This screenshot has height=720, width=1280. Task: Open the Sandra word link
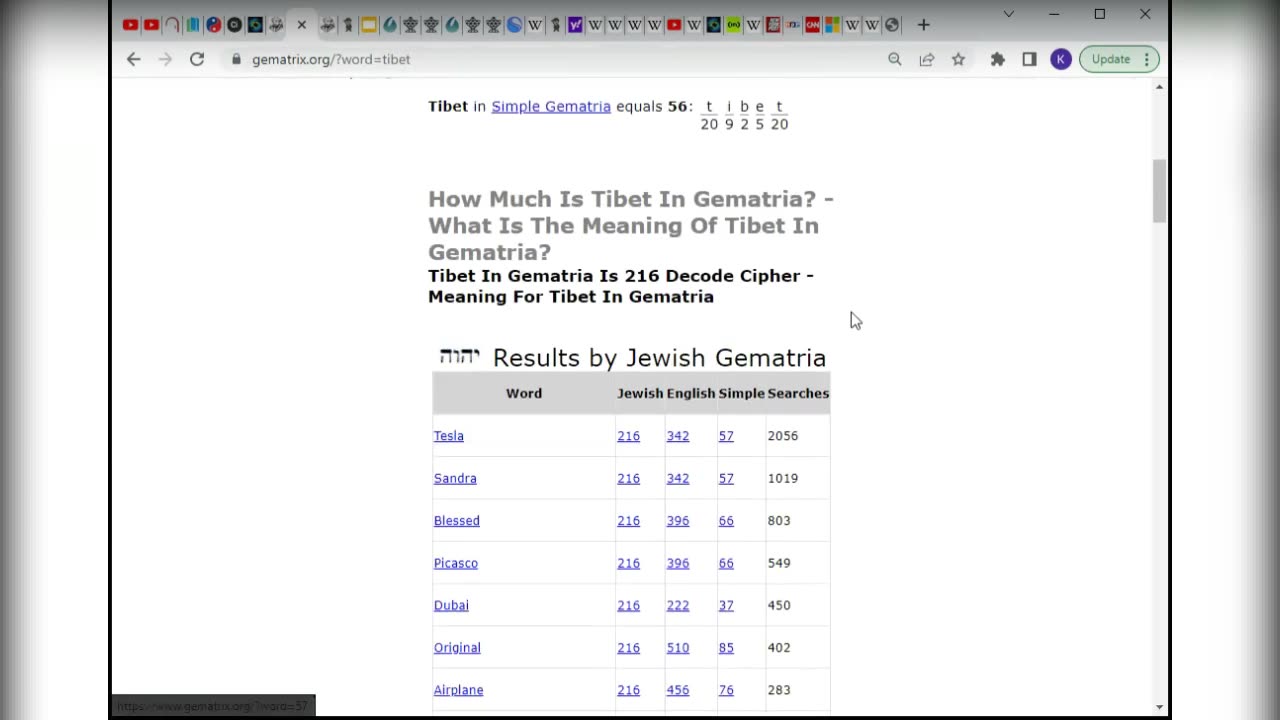point(455,478)
